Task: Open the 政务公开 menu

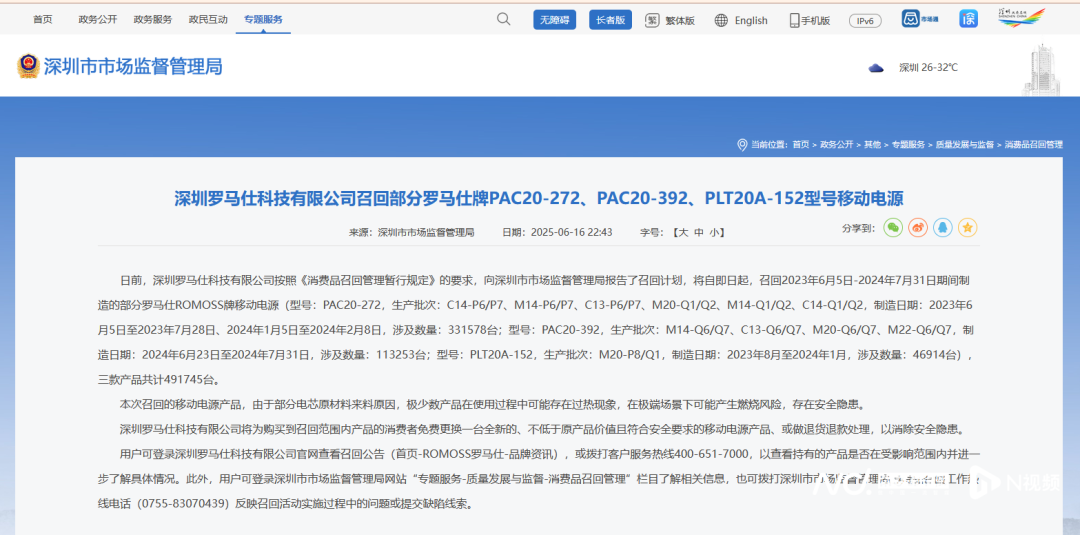Action: (x=98, y=19)
